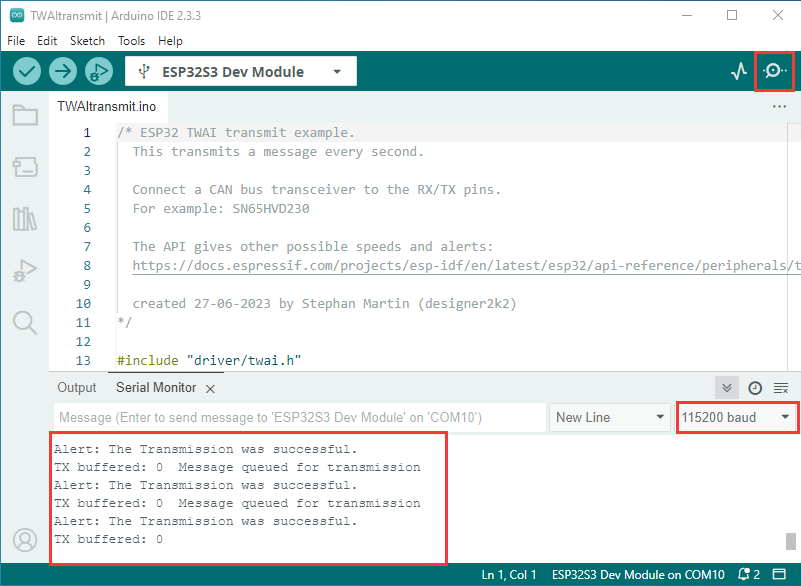Click the 'This transmits a message every second' line
Viewport: 801px width, 586px height.
pyautogui.click(x=278, y=152)
